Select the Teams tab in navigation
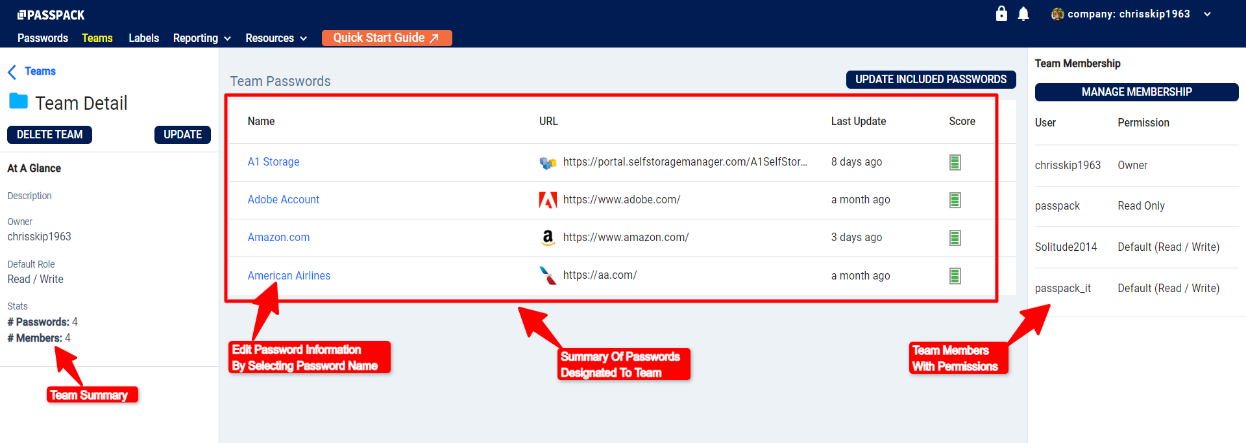This screenshot has width=1246, height=443. click(x=97, y=38)
